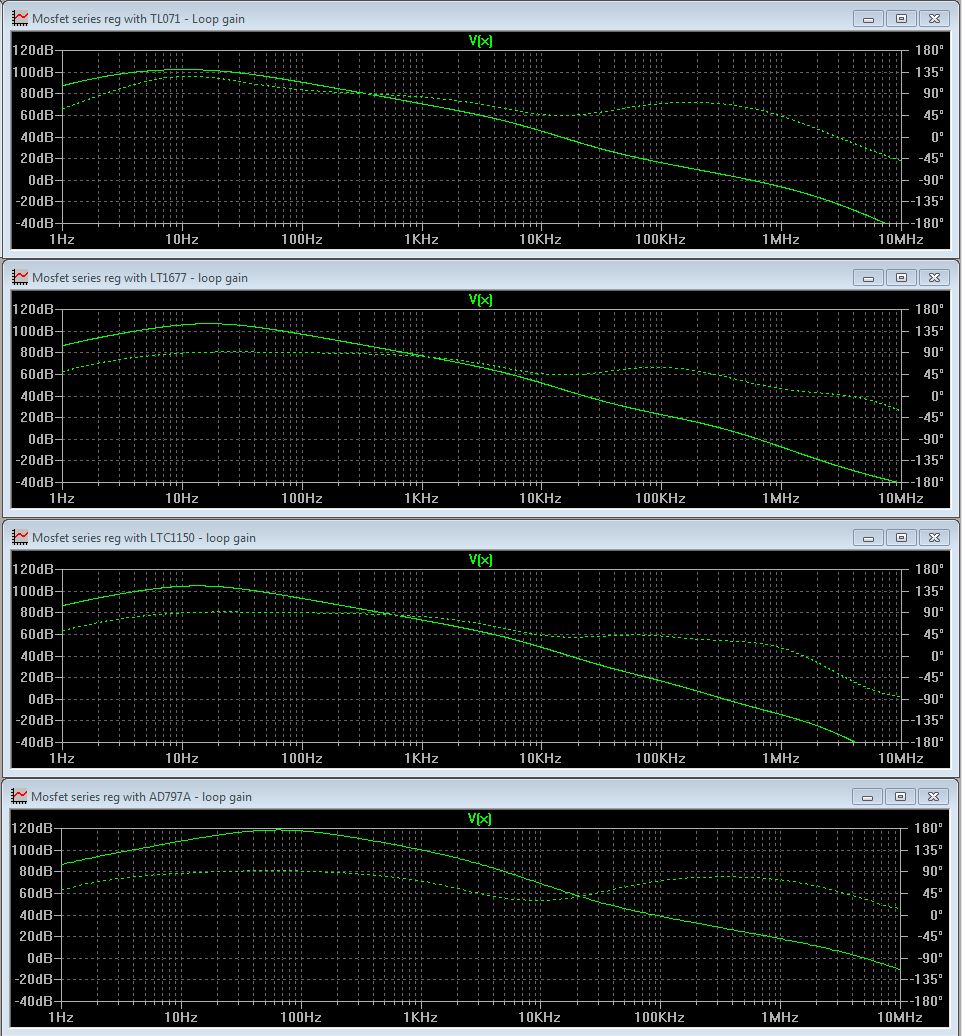Maximize the LT1677 loop gain window
This screenshot has height=1036, width=963.
tap(901, 278)
